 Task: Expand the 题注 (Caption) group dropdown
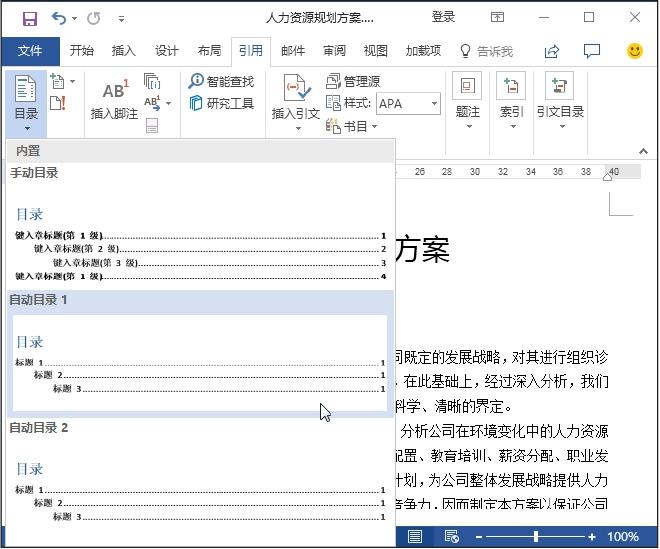[x=467, y=127]
